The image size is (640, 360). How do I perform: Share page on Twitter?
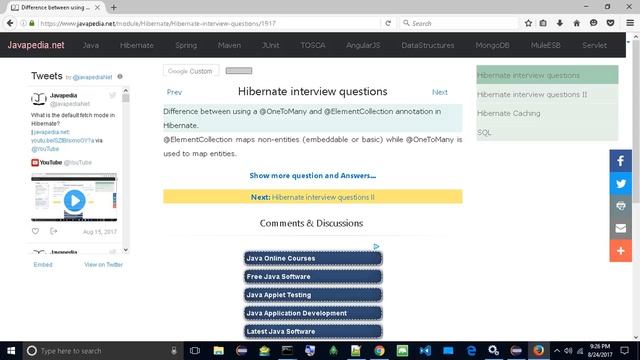tap(620, 183)
